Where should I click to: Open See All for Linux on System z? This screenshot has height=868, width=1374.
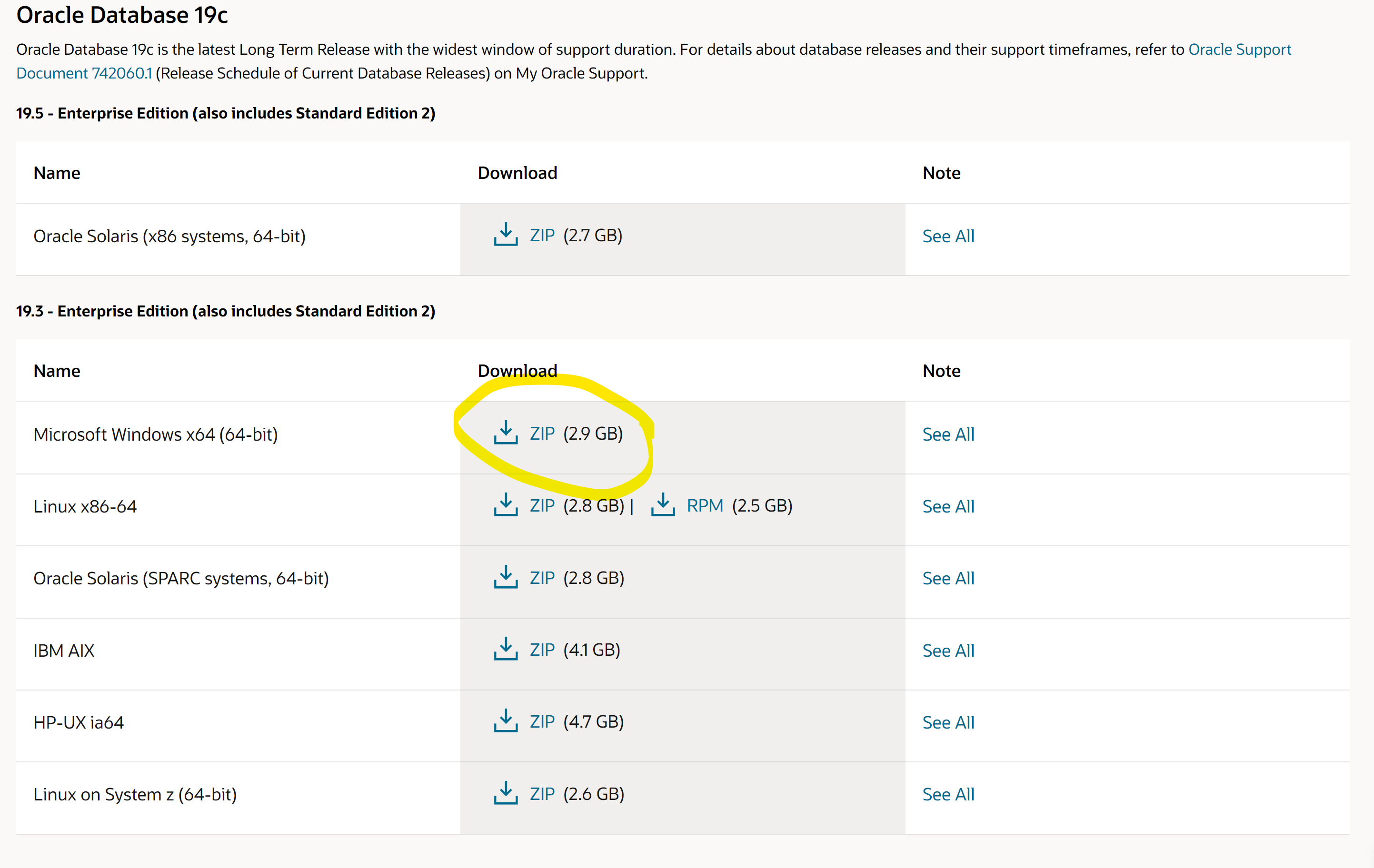point(948,794)
